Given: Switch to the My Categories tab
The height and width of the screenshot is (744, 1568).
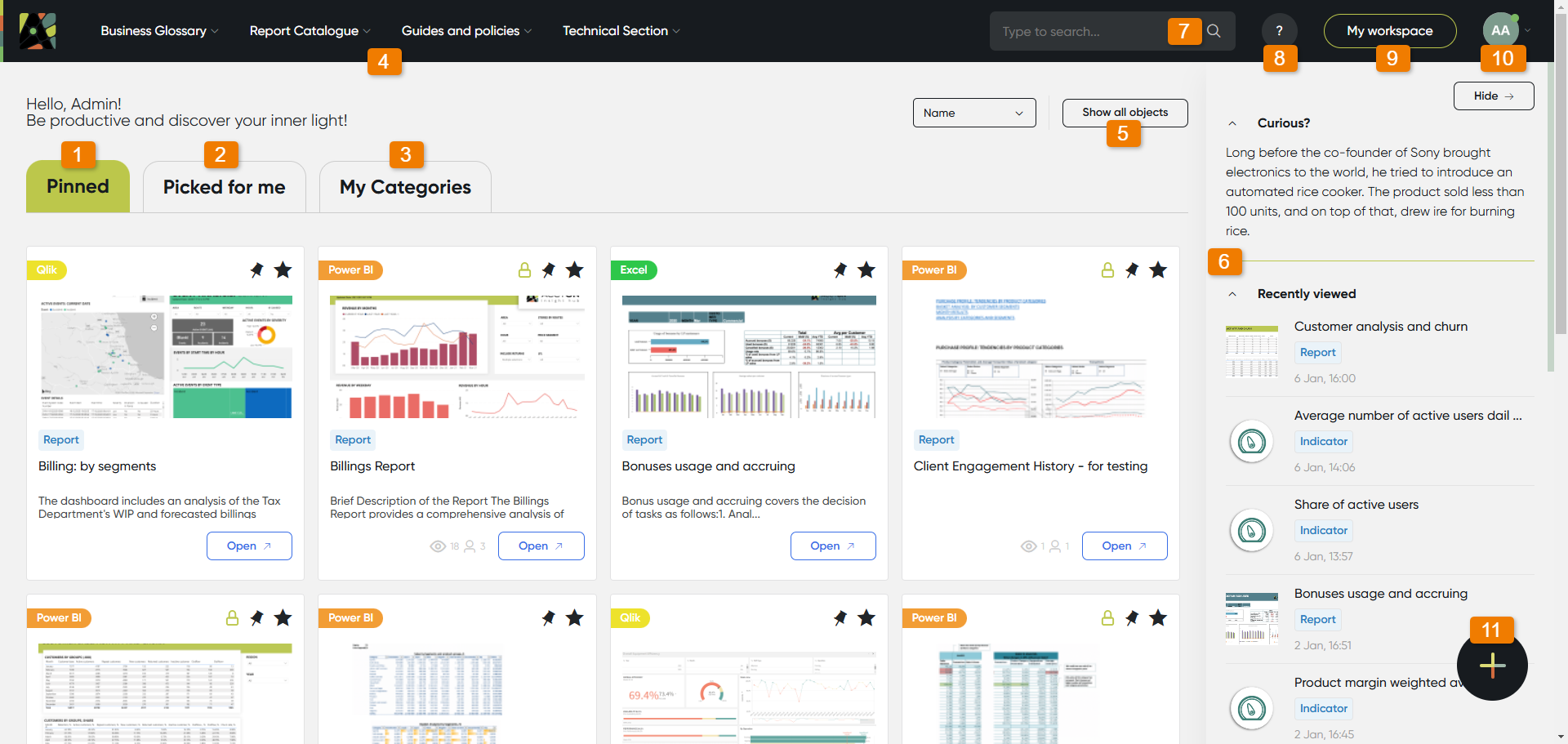Looking at the screenshot, I should point(405,187).
